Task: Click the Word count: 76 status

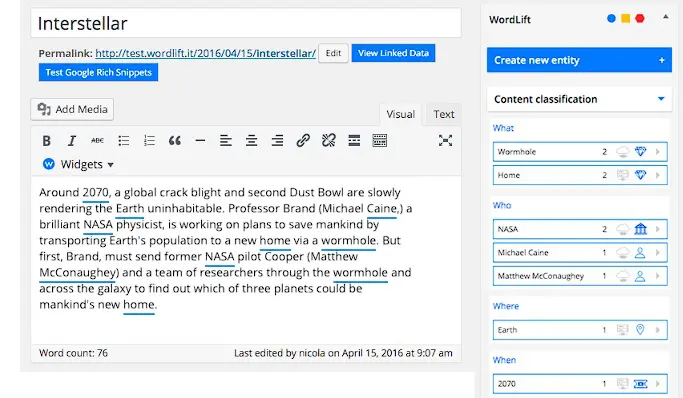Action: point(73,353)
